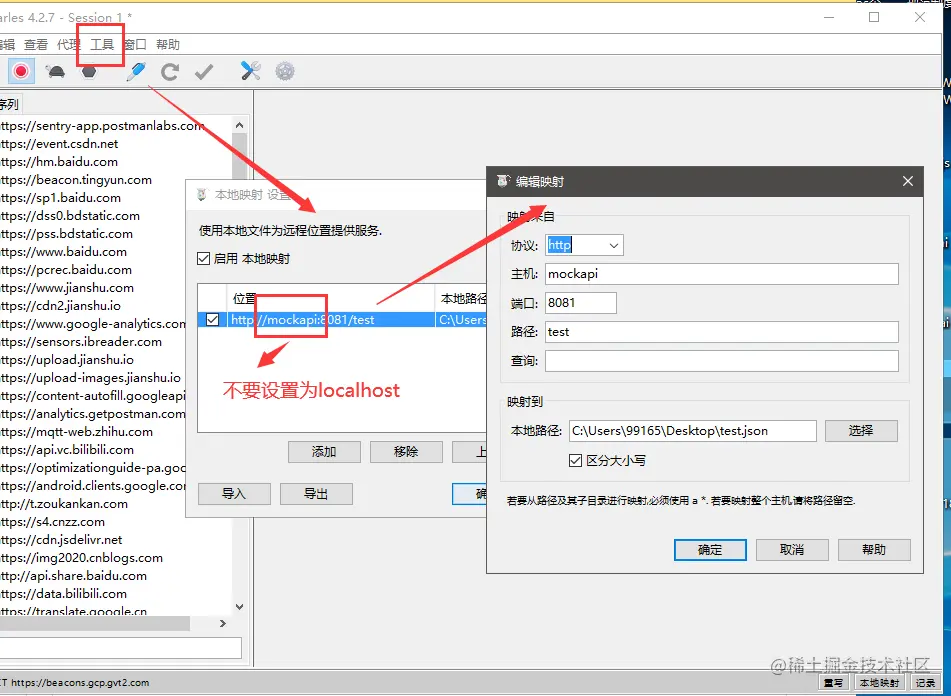Click the 本地映射 status bar button
Image resolution: width=951 pixels, height=696 pixels.
click(879, 683)
